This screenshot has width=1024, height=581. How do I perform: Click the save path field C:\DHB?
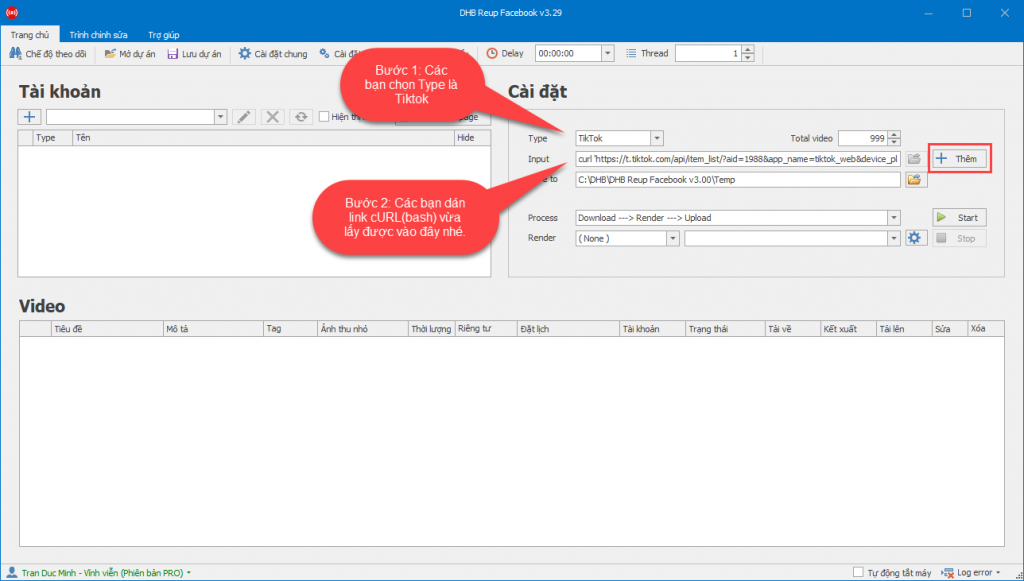pyautogui.click(x=738, y=180)
